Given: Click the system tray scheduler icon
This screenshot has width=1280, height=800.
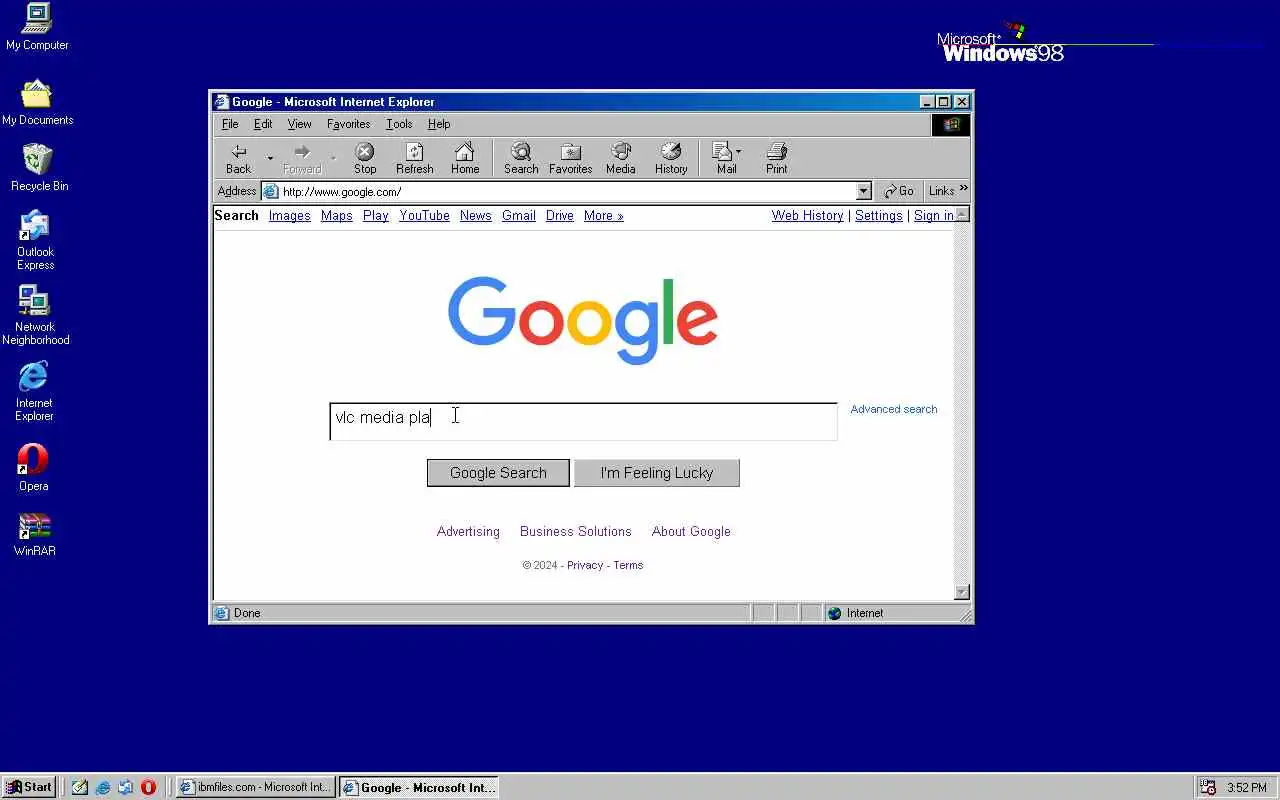Looking at the screenshot, I should pyautogui.click(x=1208, y=787).
